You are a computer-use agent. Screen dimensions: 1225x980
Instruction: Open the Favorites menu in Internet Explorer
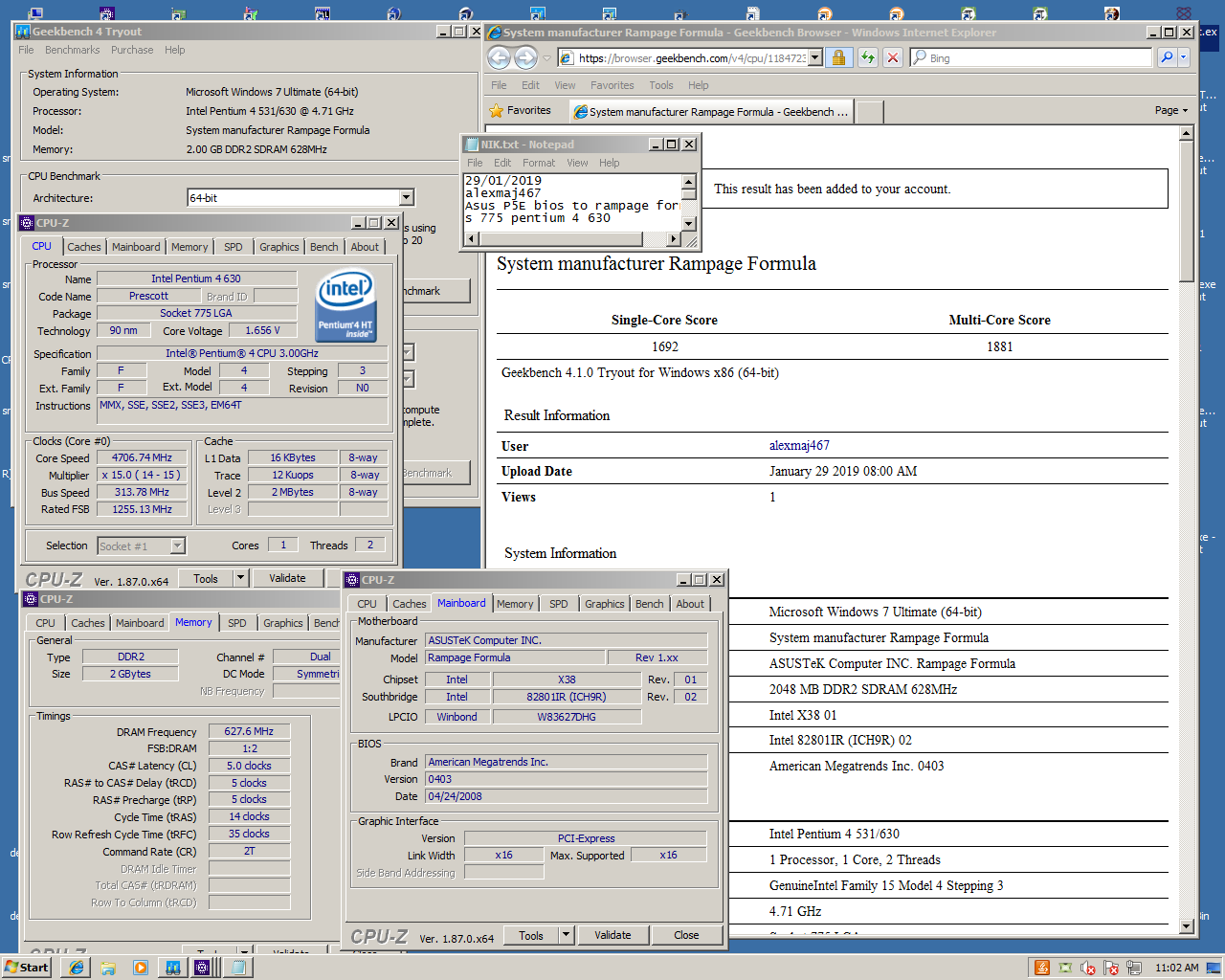point(612,85)
